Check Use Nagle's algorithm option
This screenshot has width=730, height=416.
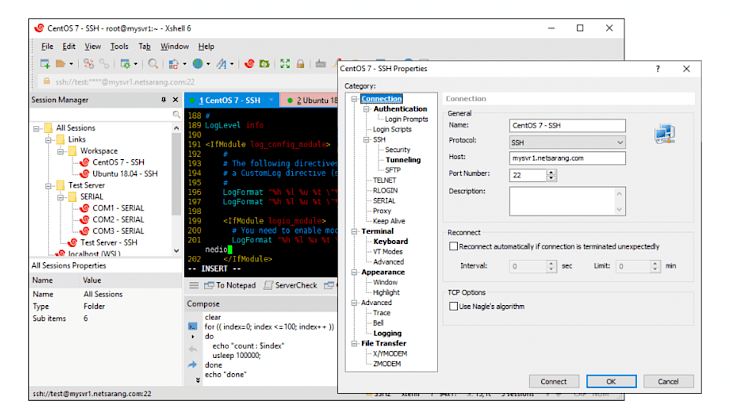point(454,306)
